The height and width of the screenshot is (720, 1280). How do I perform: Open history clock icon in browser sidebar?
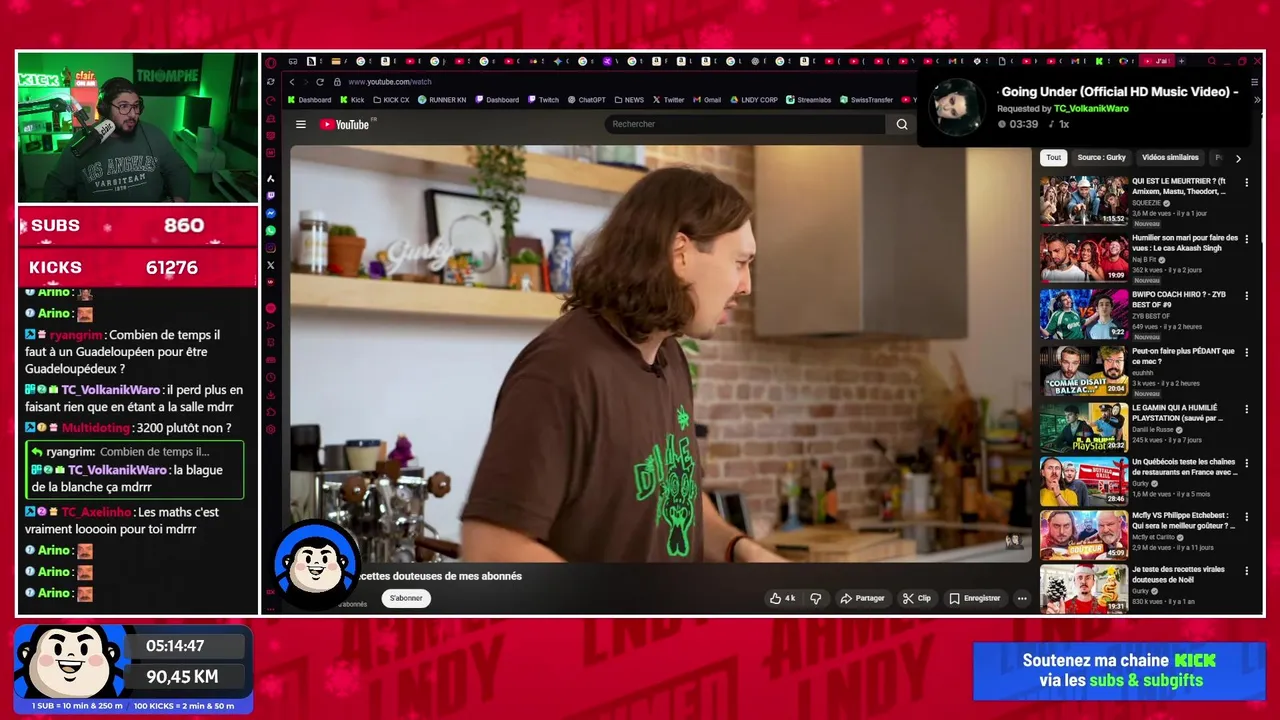271,377
